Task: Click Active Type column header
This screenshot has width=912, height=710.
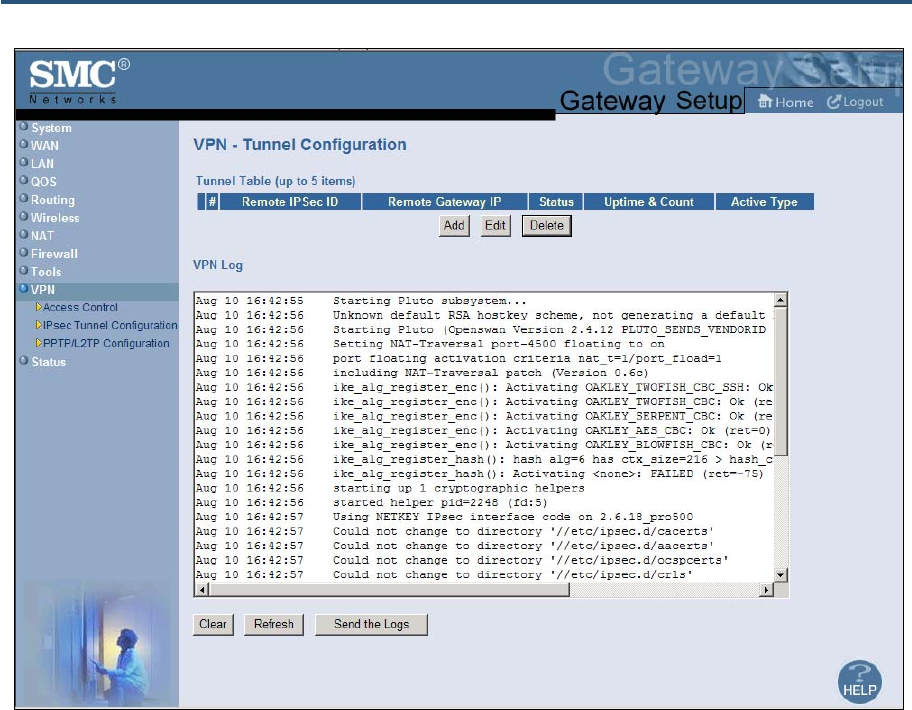Action: click(x=764, y=202)
